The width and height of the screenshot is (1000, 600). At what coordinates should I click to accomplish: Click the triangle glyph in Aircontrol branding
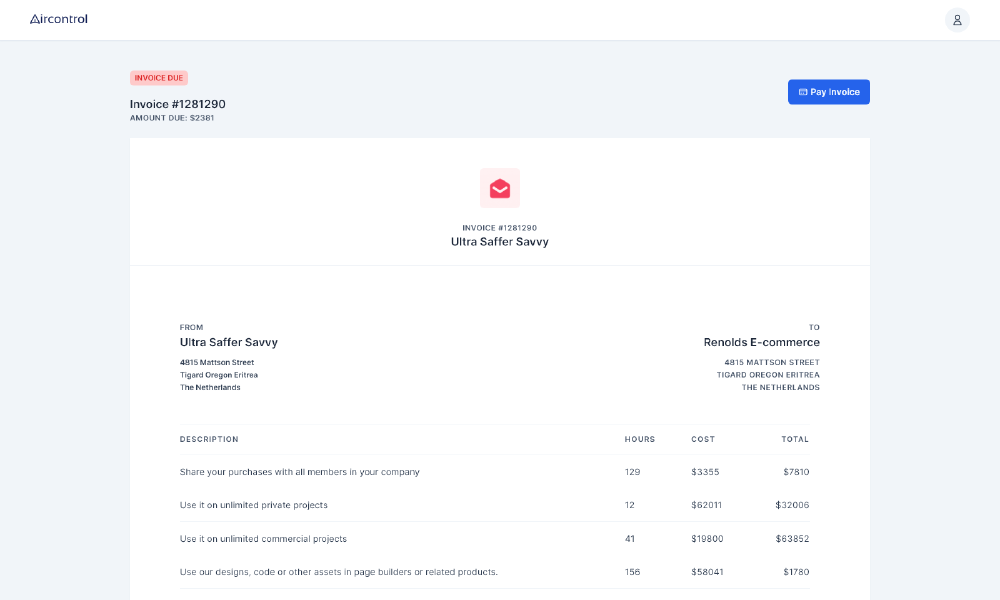pos(34,18)
